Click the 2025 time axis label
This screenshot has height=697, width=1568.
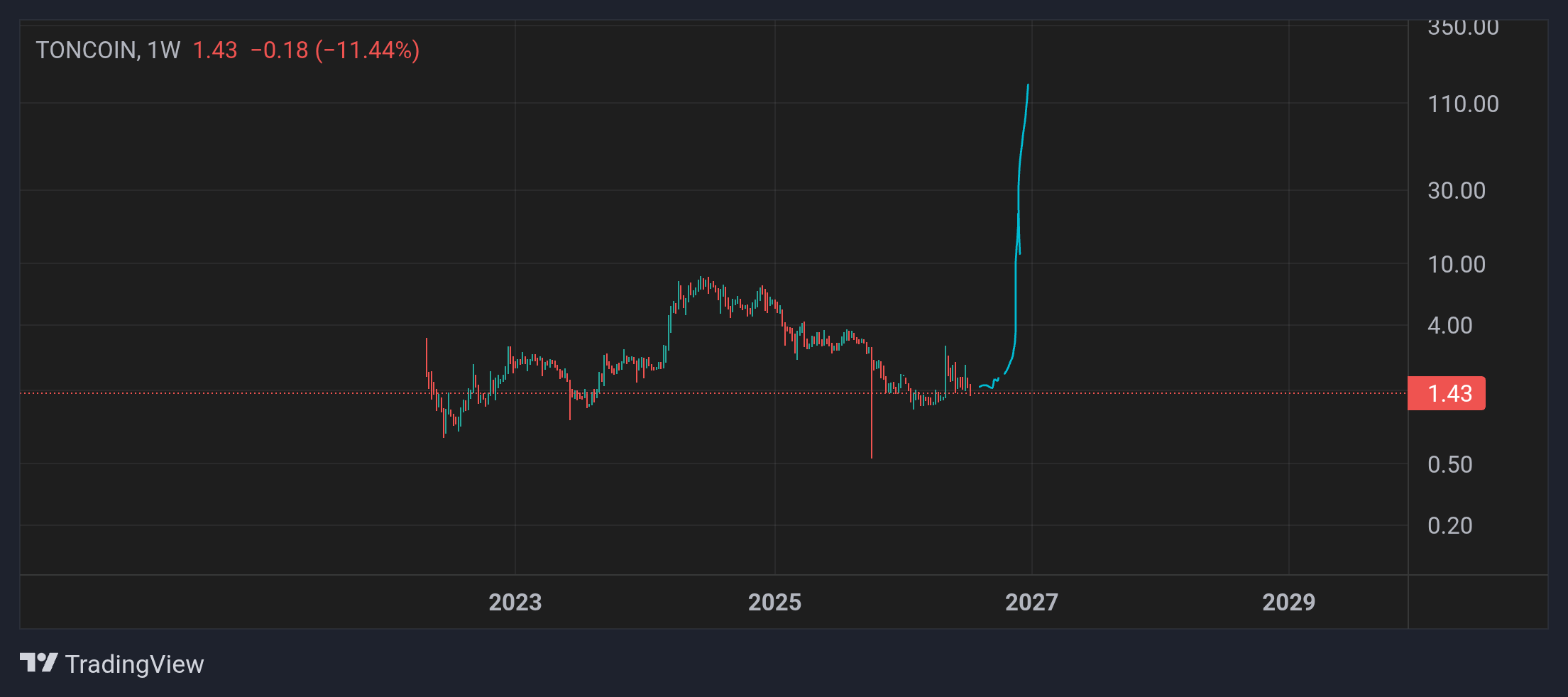tap(775, 603)
